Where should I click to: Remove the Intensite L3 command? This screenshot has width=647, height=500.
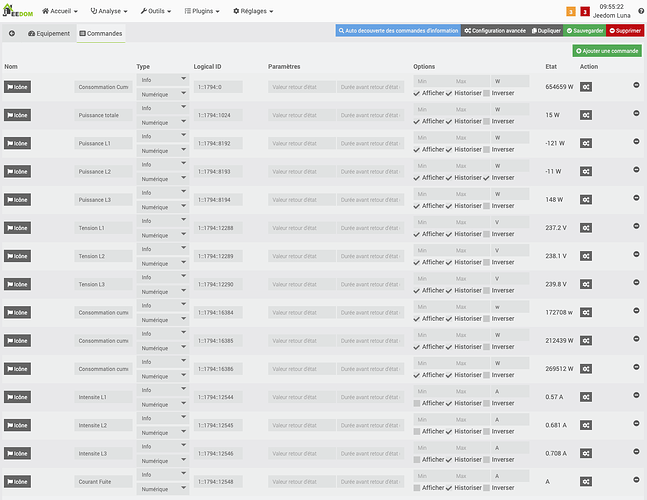tap(636, 451)
